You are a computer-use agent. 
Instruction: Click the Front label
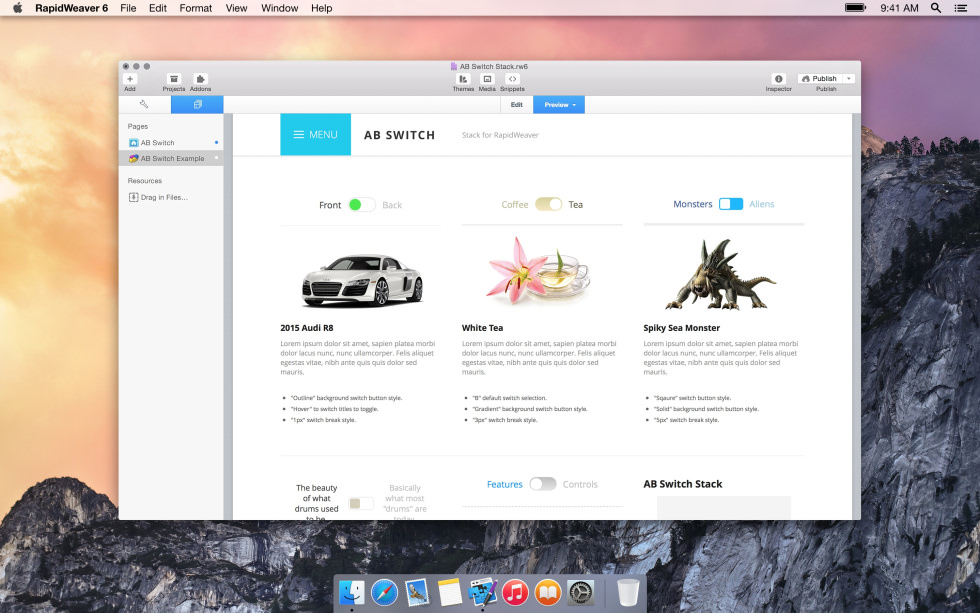click(330, 205)
